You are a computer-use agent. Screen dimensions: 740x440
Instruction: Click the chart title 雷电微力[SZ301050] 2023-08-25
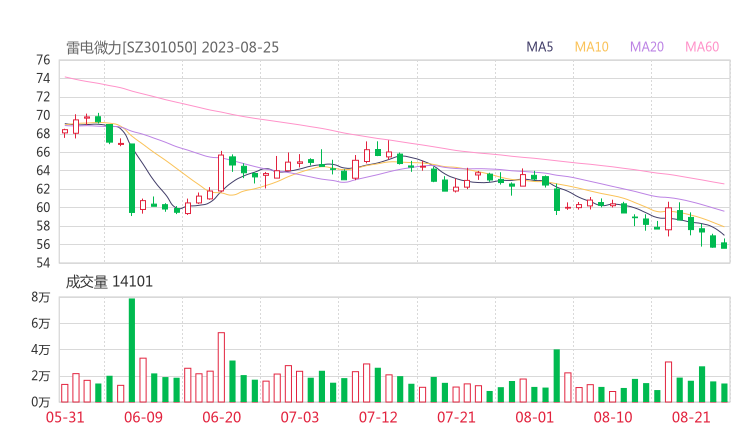pos(172,48)
